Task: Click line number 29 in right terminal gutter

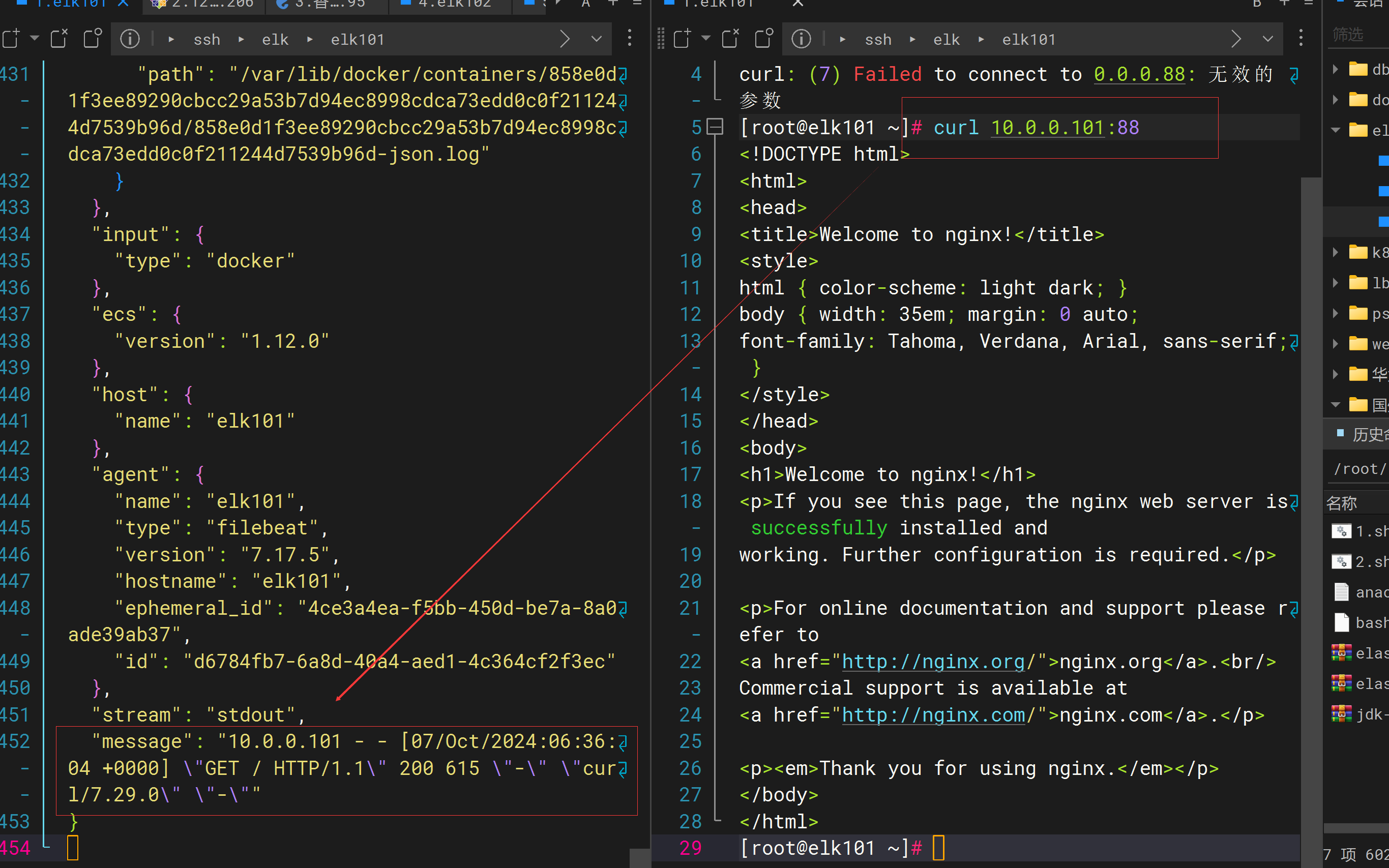Action: click(690, 848)
